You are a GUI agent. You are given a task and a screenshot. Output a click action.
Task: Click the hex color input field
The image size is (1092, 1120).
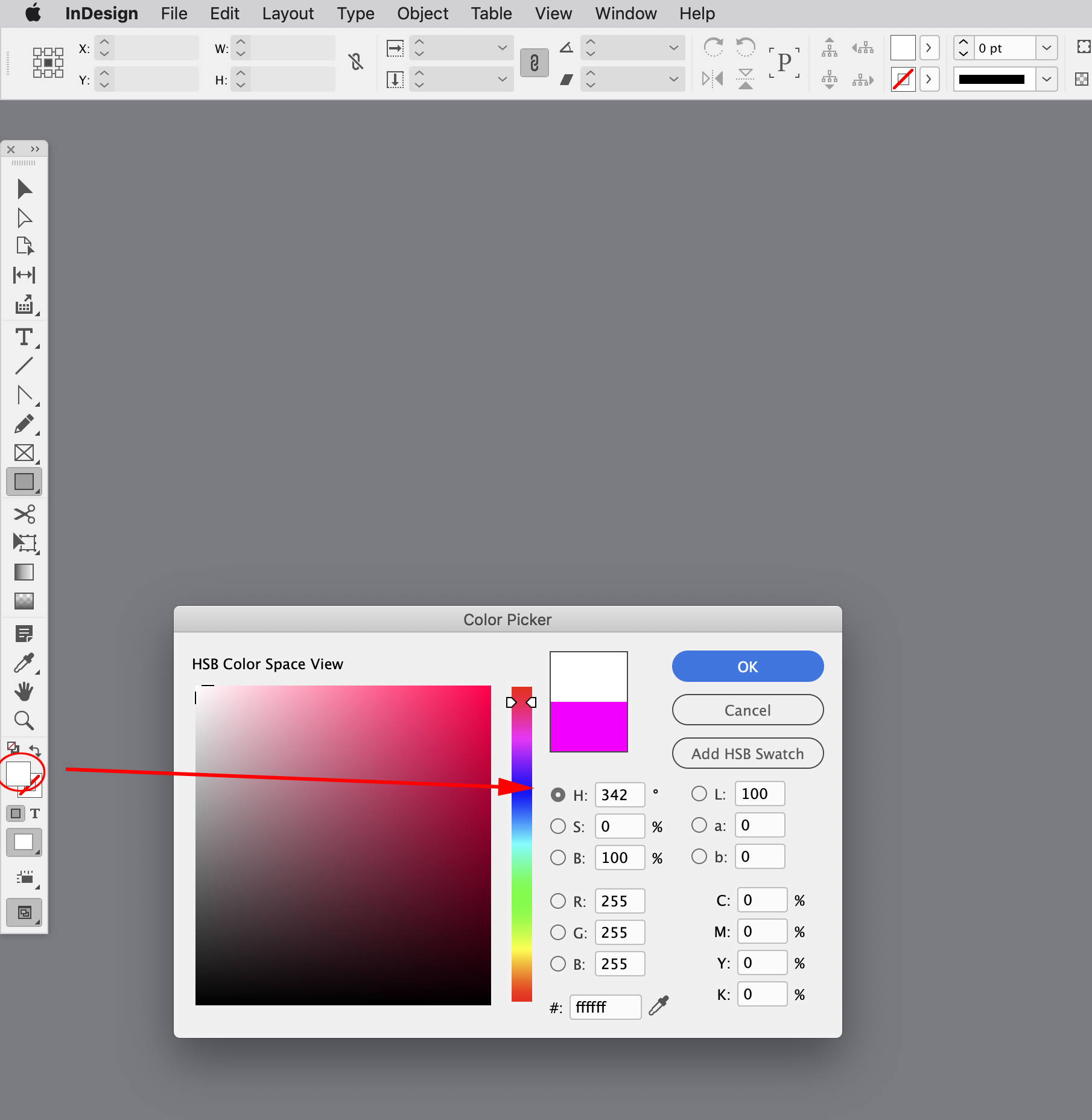point(605,1007)
